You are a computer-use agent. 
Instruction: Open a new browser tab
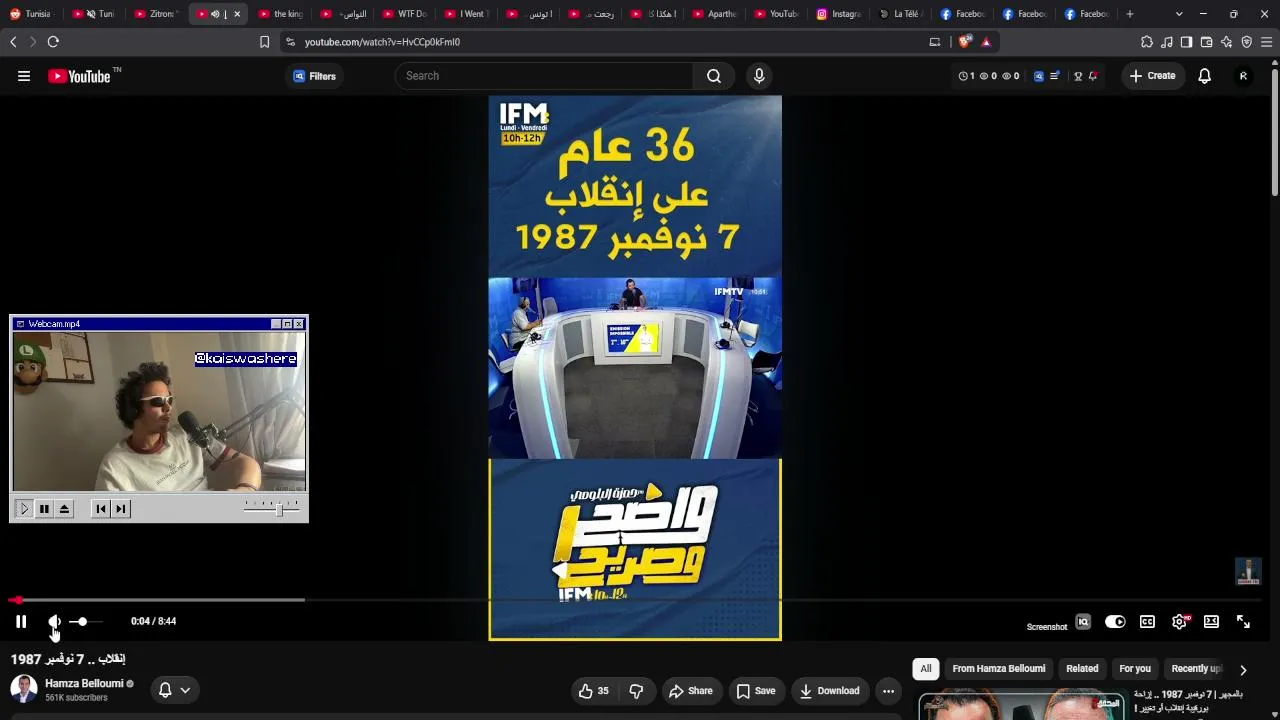click(x=1130, y=14)
